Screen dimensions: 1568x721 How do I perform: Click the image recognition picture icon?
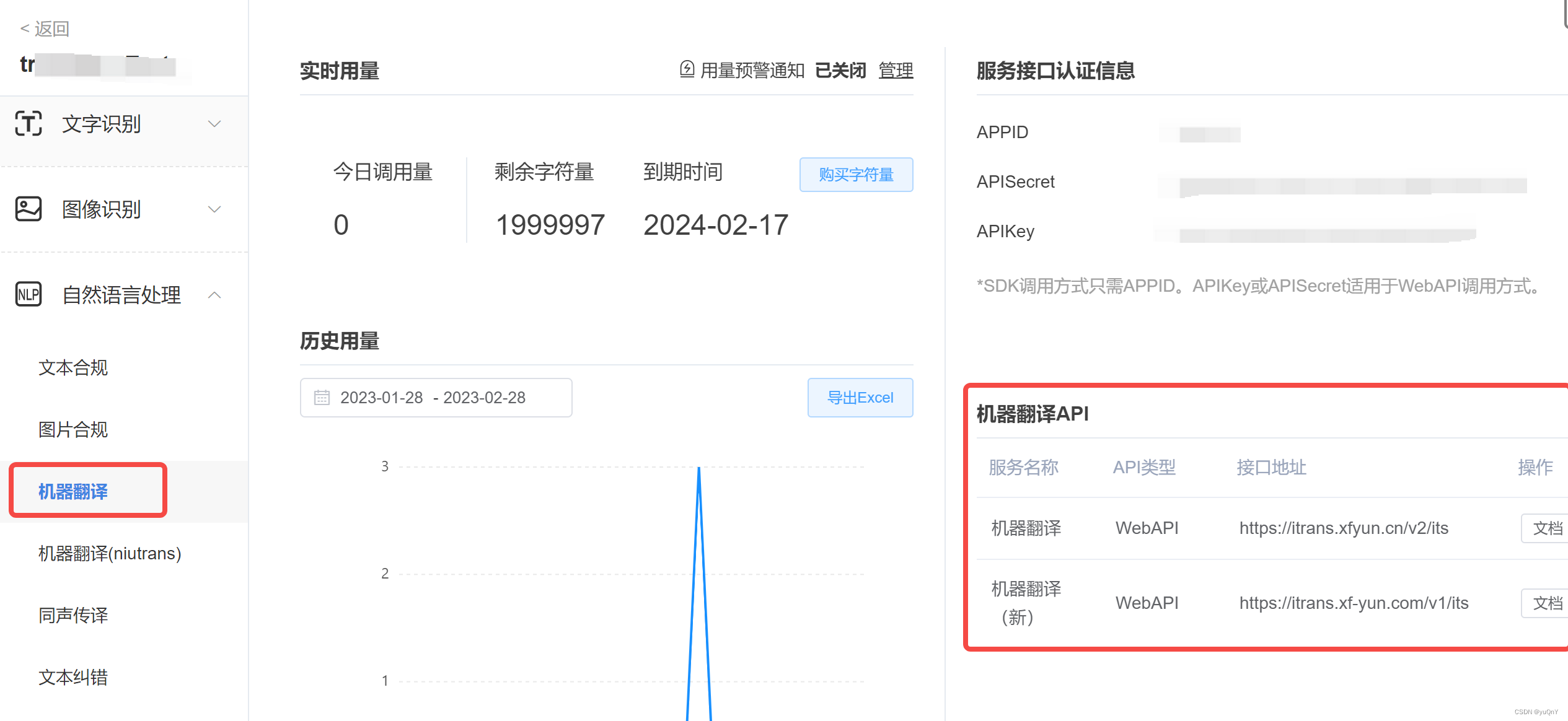coord(29,209)
